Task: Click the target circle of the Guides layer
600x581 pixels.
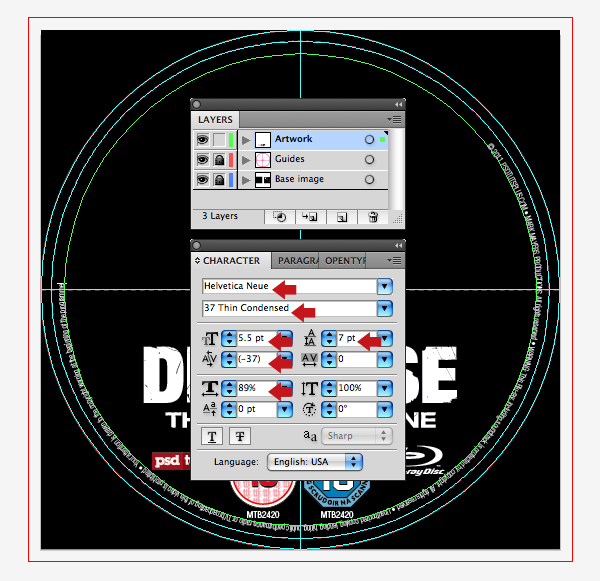Action: [x=369, y=160]
